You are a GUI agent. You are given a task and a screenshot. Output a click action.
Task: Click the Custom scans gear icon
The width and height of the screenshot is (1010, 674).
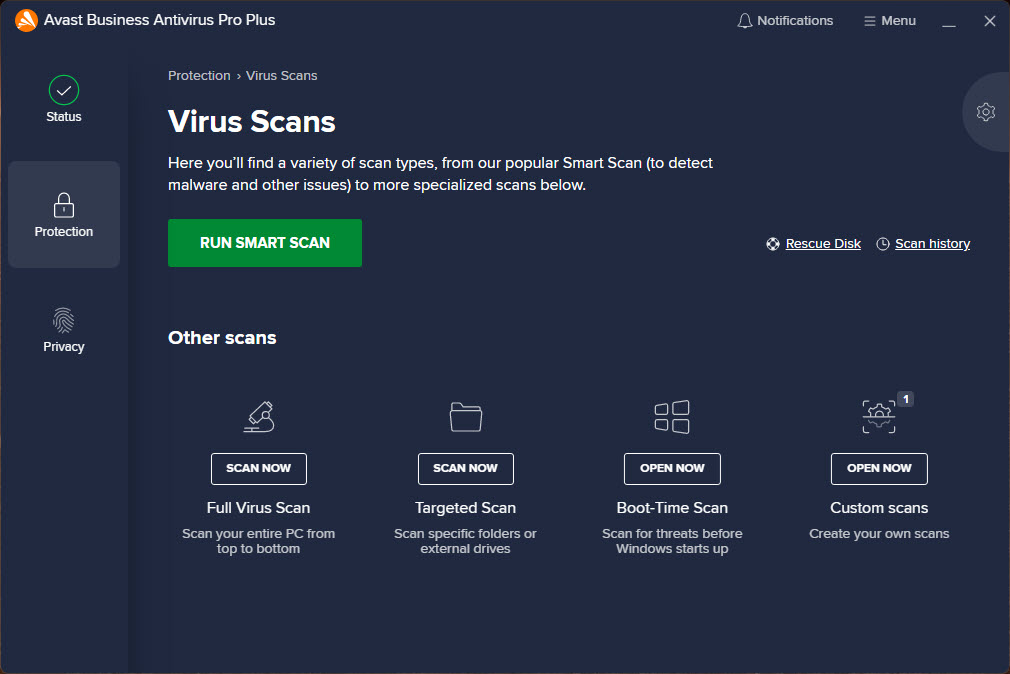(x=878, y=416)
